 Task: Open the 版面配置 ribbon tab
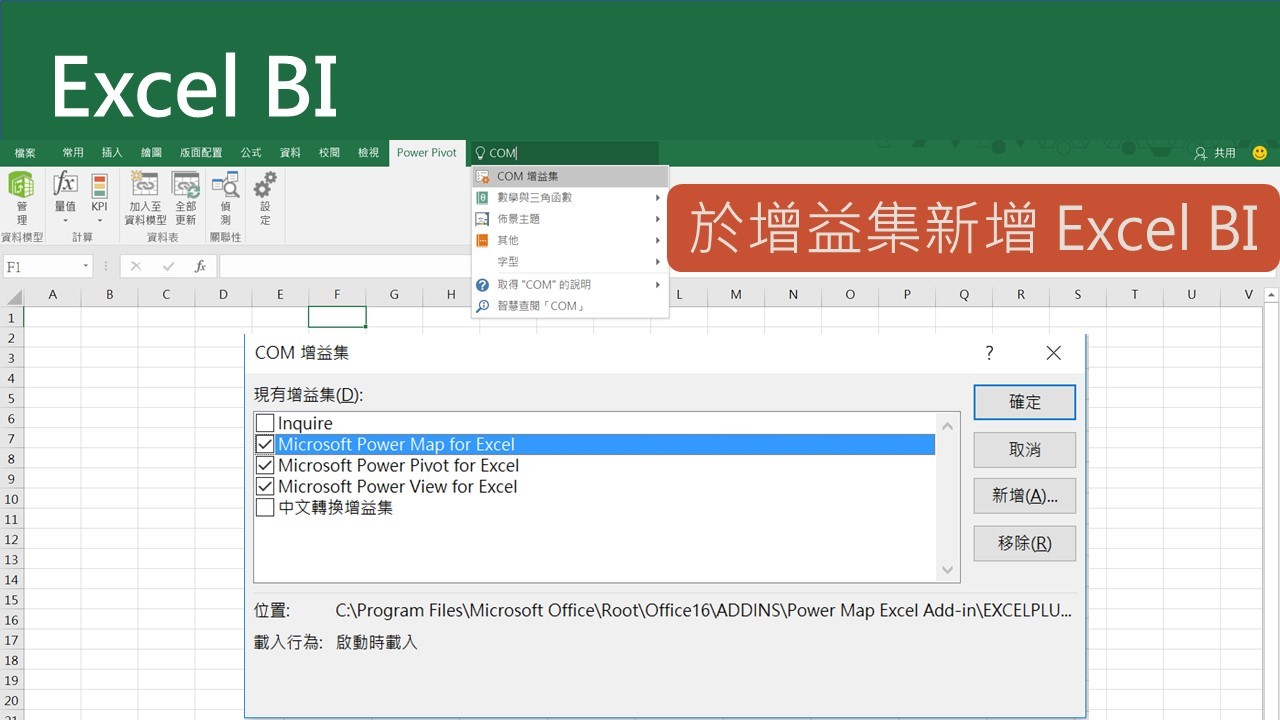click(x=201, y=153)
